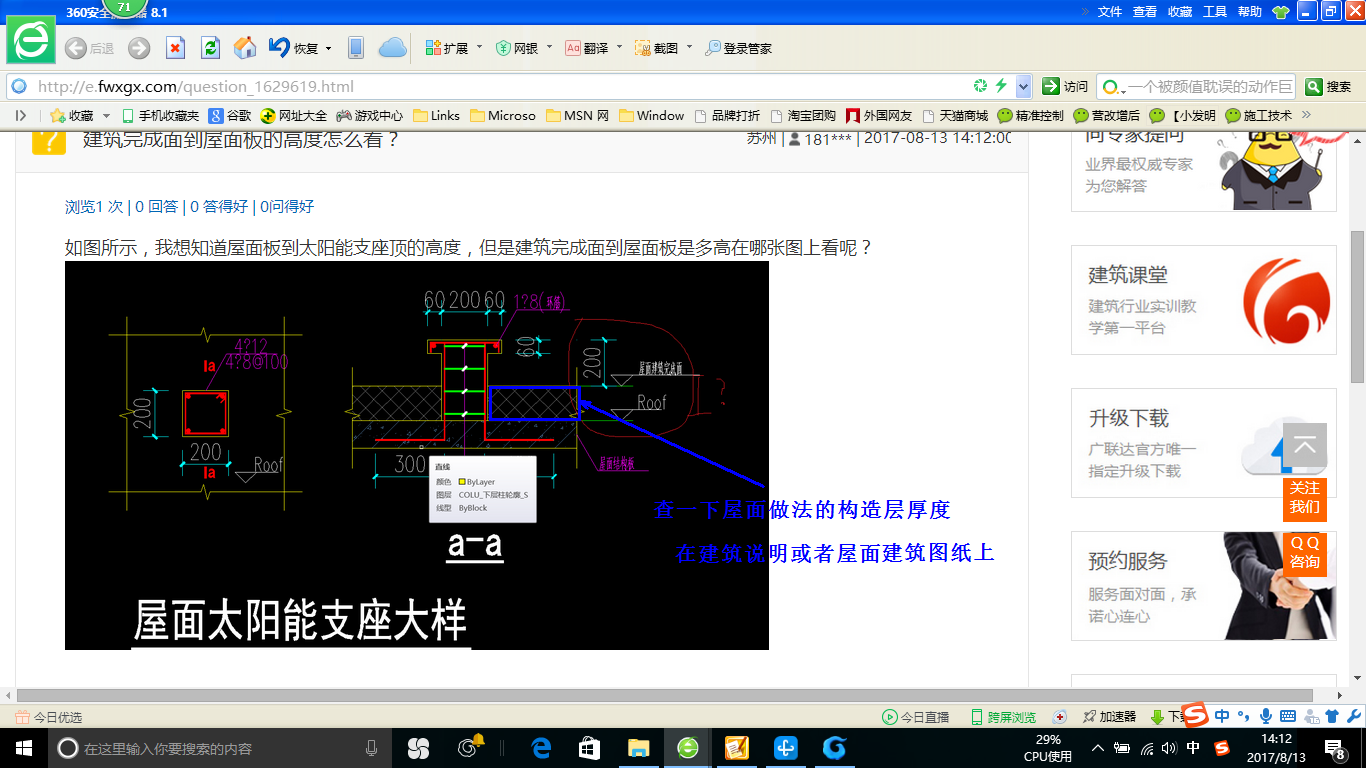Toggle the bookmarks sidebar expand arrow
The height and width of the screenshot is (768, 1366).
pos(20,116)
